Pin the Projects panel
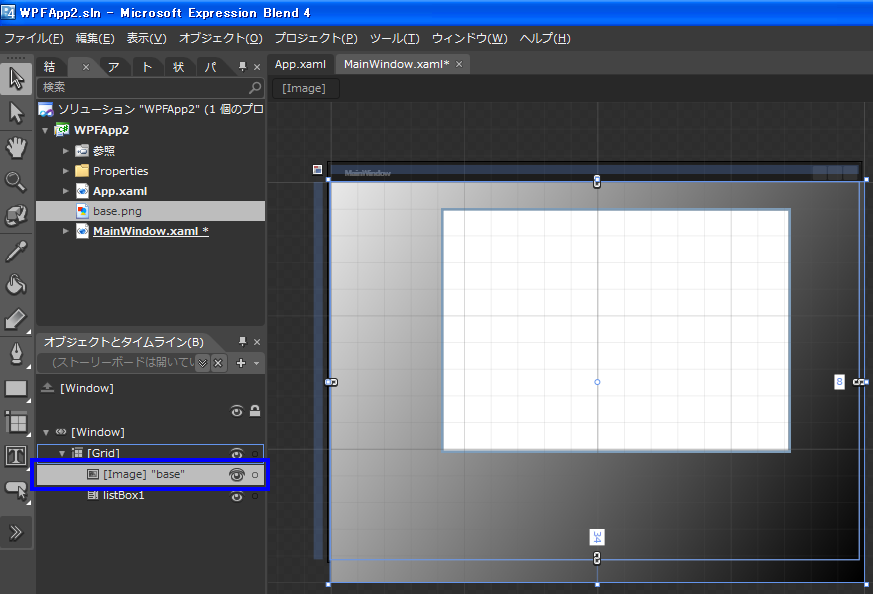The image size is (873, 594). click(x=242, y=67)
